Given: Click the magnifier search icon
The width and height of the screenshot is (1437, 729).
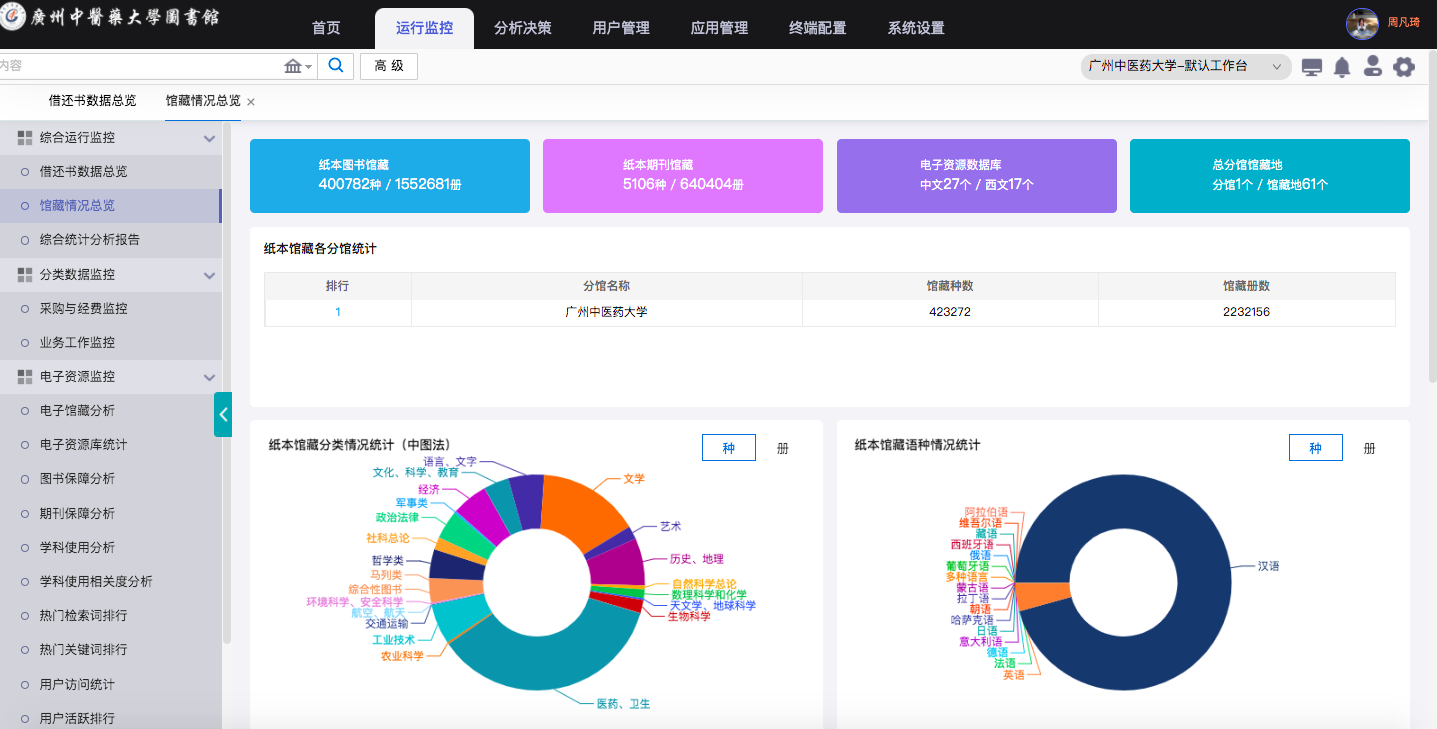Looking at the screenshot, I should [336, 66].
